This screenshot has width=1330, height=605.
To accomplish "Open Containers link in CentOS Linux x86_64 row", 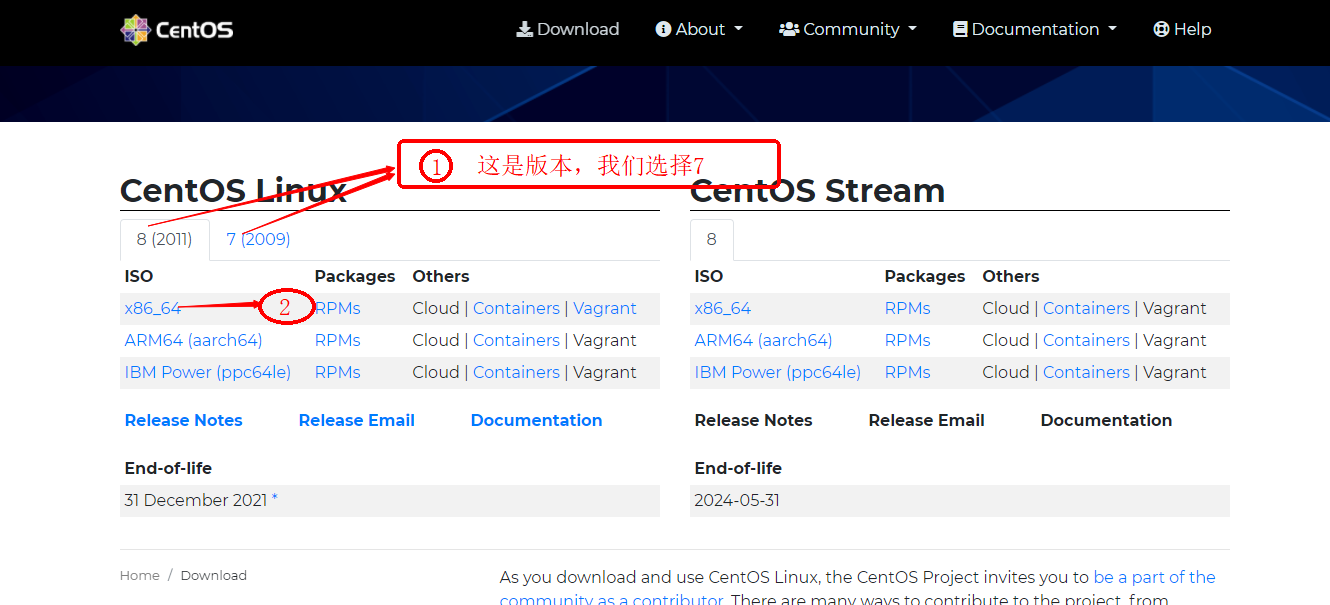I will [516, 308].
